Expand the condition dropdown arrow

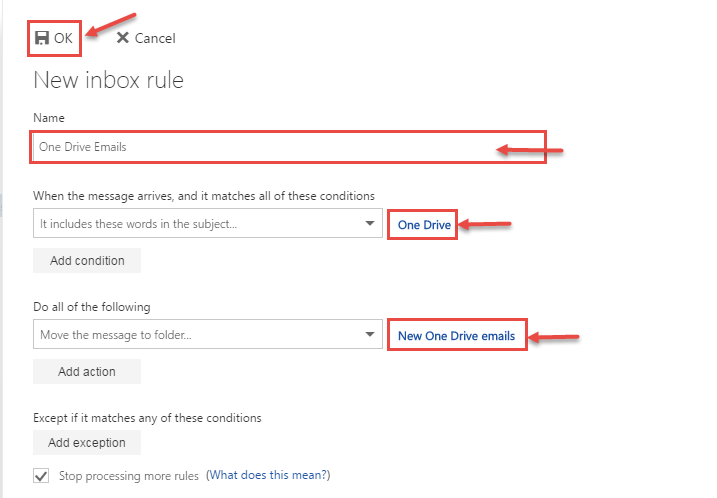point(370,224)
